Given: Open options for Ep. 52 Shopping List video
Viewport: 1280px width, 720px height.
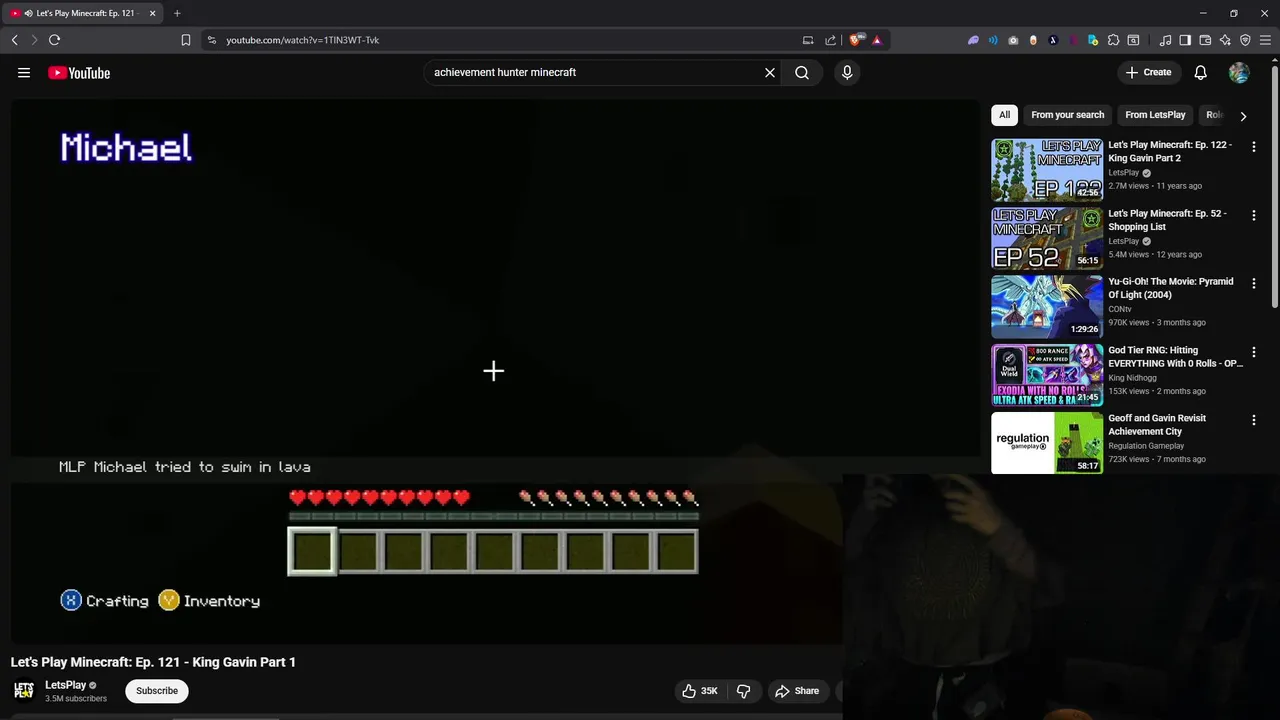Looking at the screenshot, I should click(1254, 215).
